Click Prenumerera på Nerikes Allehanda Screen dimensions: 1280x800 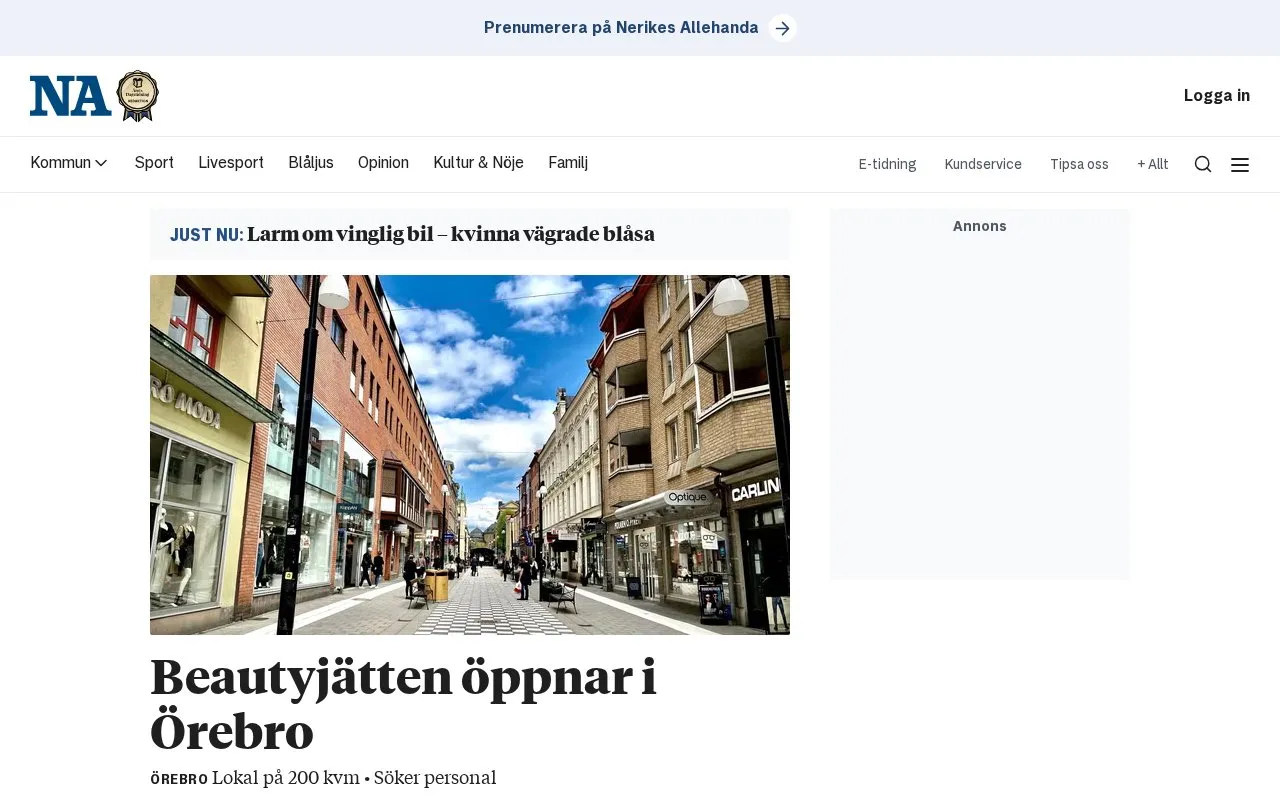coord(621,28)
